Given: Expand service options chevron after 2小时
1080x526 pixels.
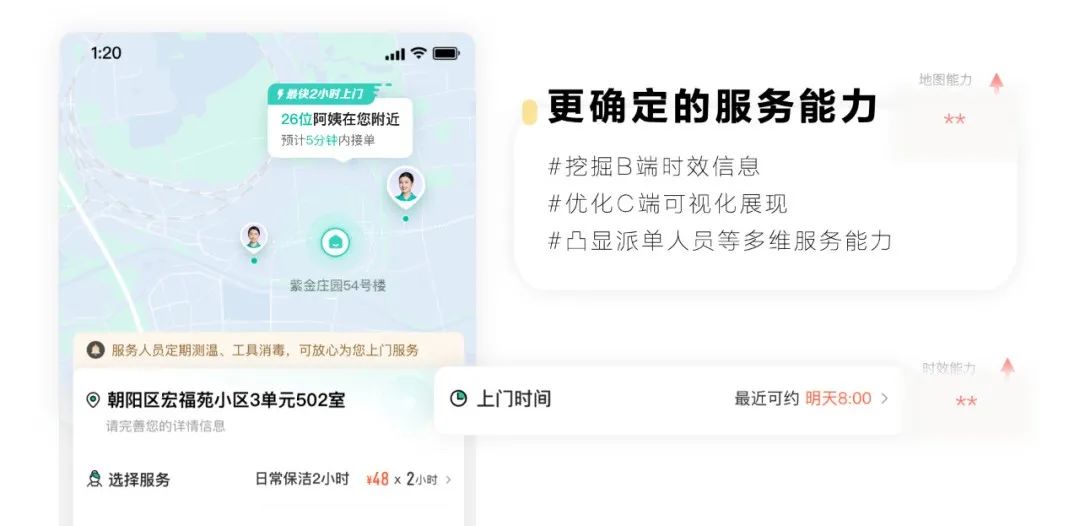Looking at the screenshot, I should [x=448, y=480].
